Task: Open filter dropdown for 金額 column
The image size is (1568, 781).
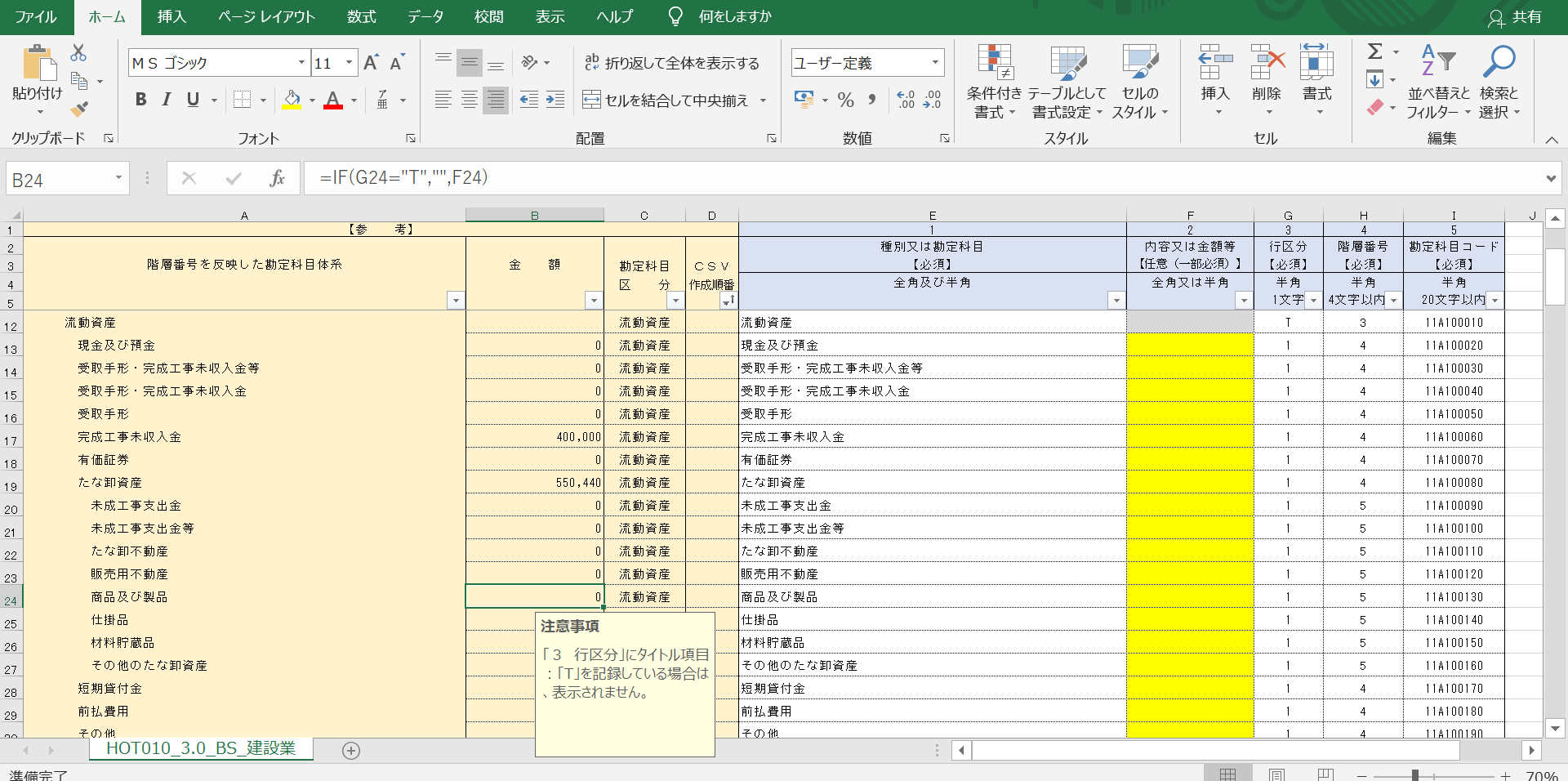Action: click(x=594, y=301)
